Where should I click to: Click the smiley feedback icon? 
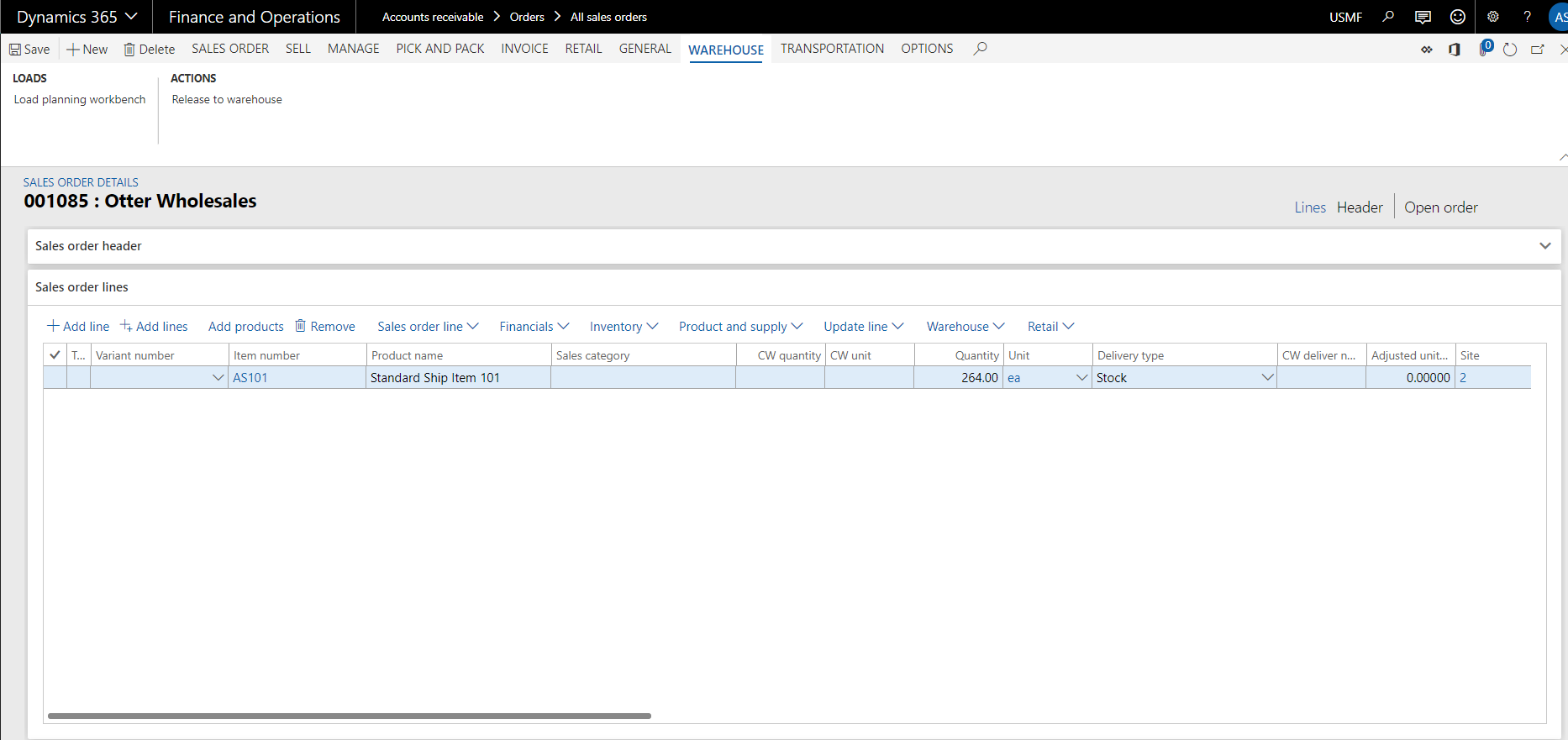(x=1458, y=17)
